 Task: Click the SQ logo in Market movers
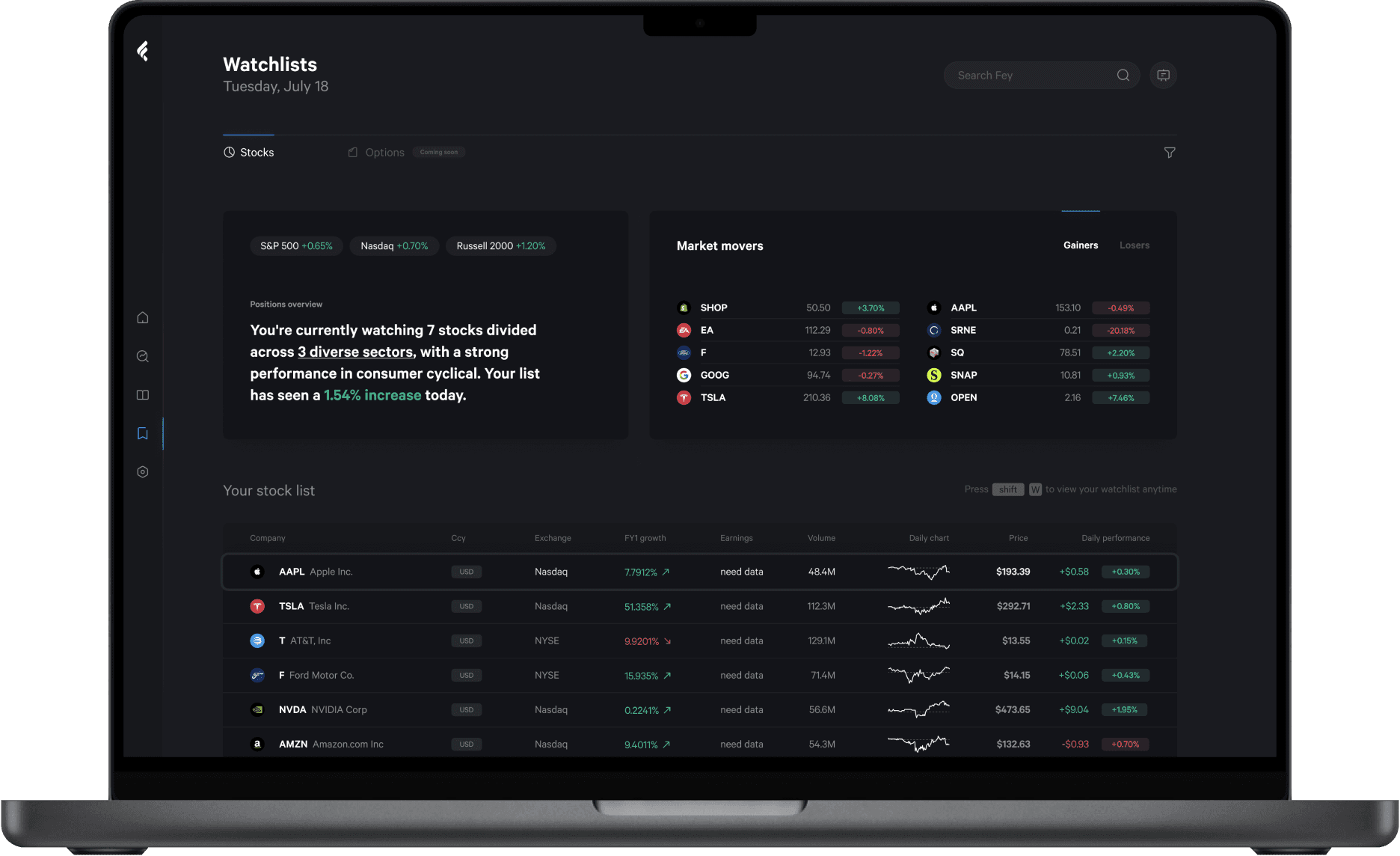[934, 352]
